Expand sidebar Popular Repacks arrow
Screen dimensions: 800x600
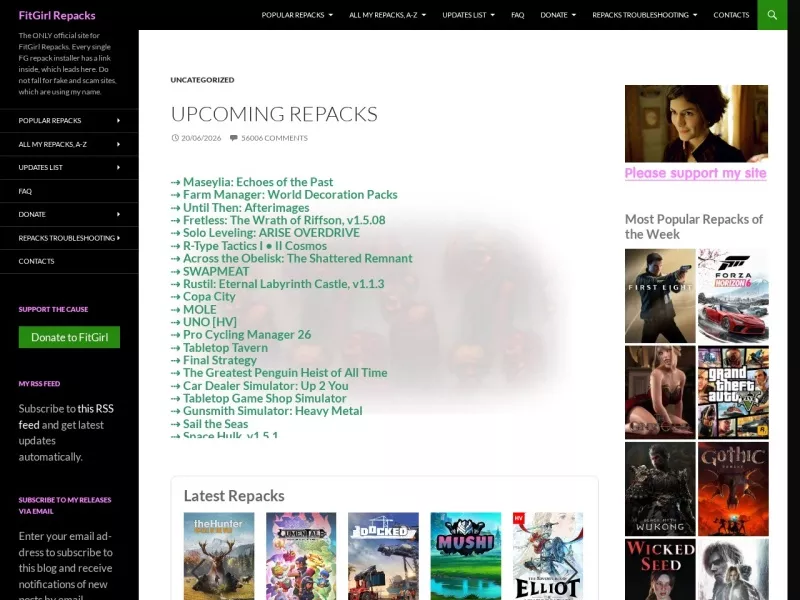[x=118, y=120]
